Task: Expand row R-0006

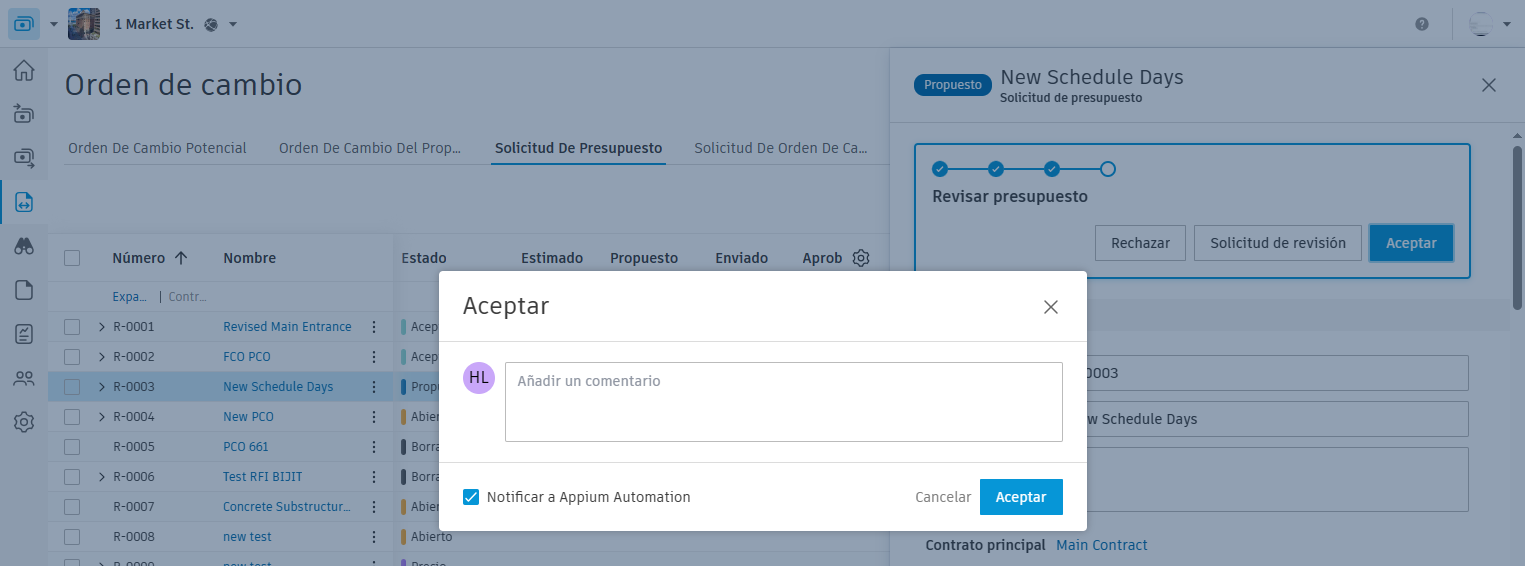Action: (x=101, y=477)
